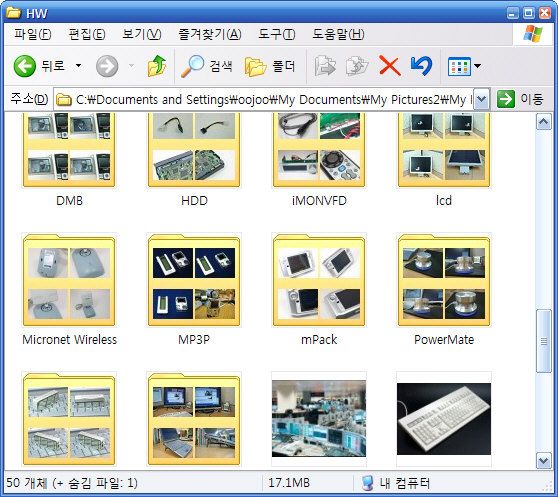Expand the Views button dropdown arrow

click(x=478, y=66)
